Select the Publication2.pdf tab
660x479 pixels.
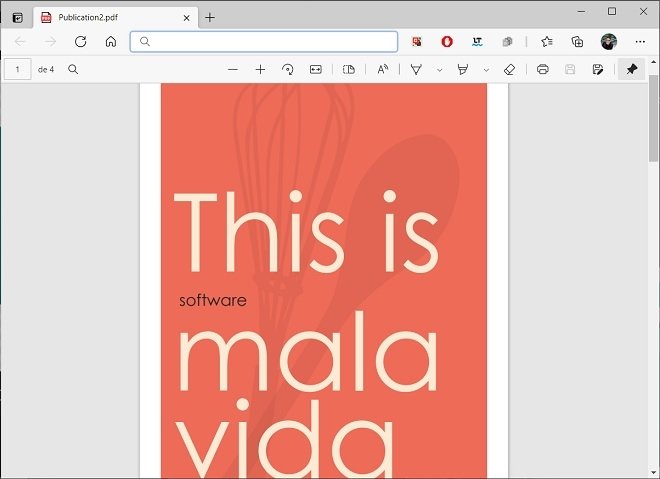tap(116, 18)
